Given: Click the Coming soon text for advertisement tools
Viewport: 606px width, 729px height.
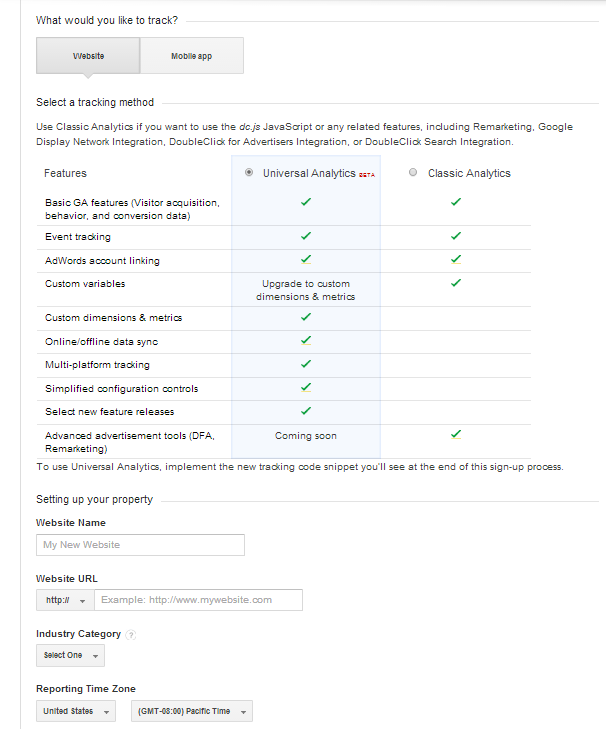Looking at the screenshot, I should coord(305,436).
